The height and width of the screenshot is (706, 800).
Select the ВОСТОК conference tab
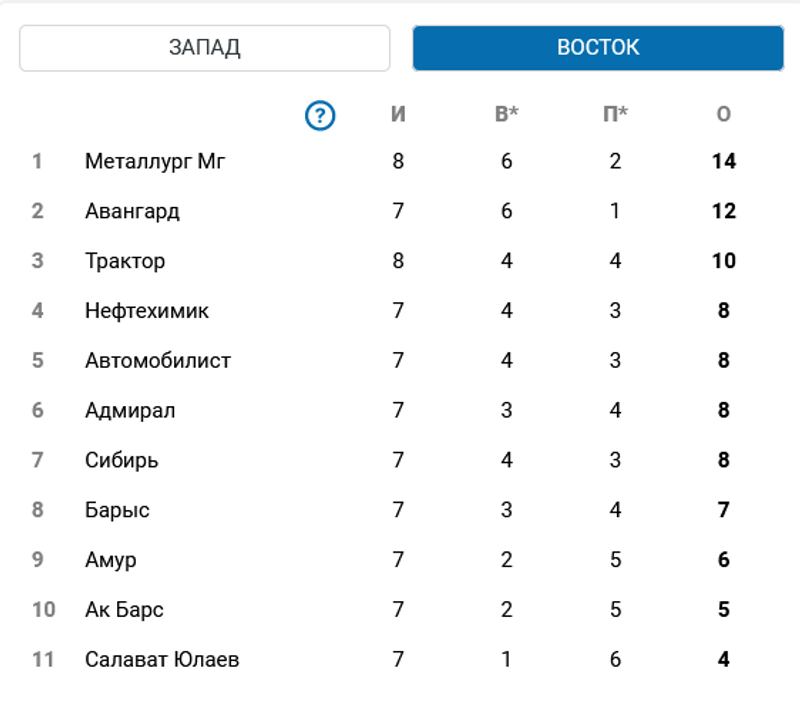(x=598, y=48)
